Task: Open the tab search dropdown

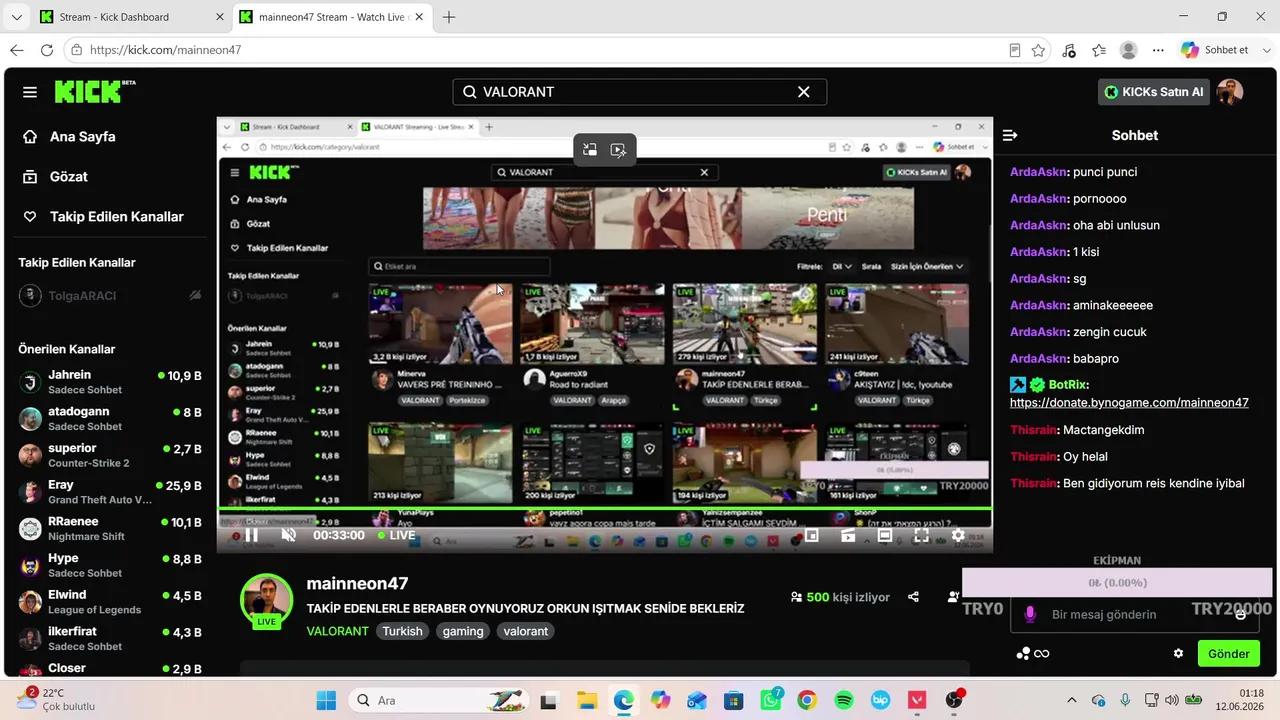Action: point(16,17)
